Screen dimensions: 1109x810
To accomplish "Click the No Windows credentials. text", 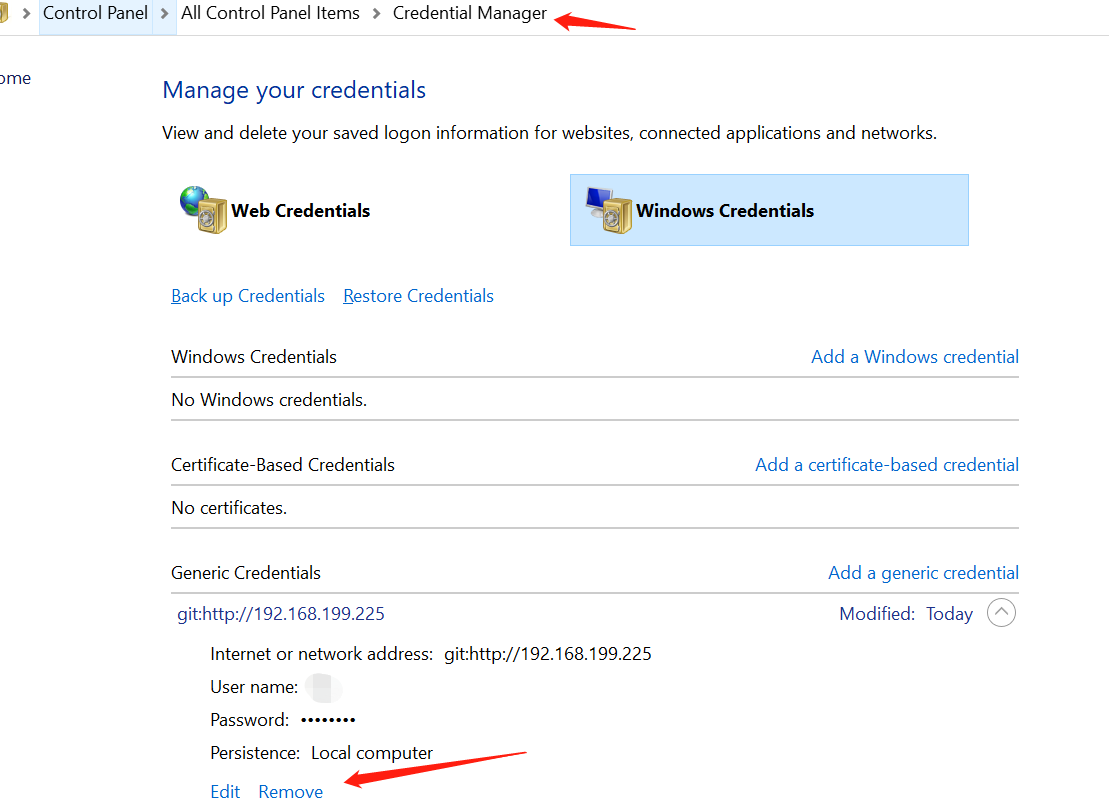I will [x=269, y=400].
